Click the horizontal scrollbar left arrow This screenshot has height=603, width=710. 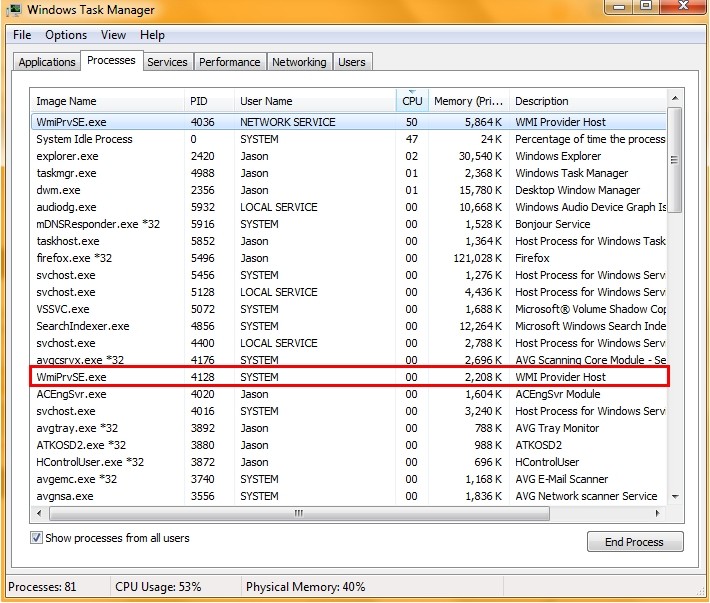click(x=39, y=513)
